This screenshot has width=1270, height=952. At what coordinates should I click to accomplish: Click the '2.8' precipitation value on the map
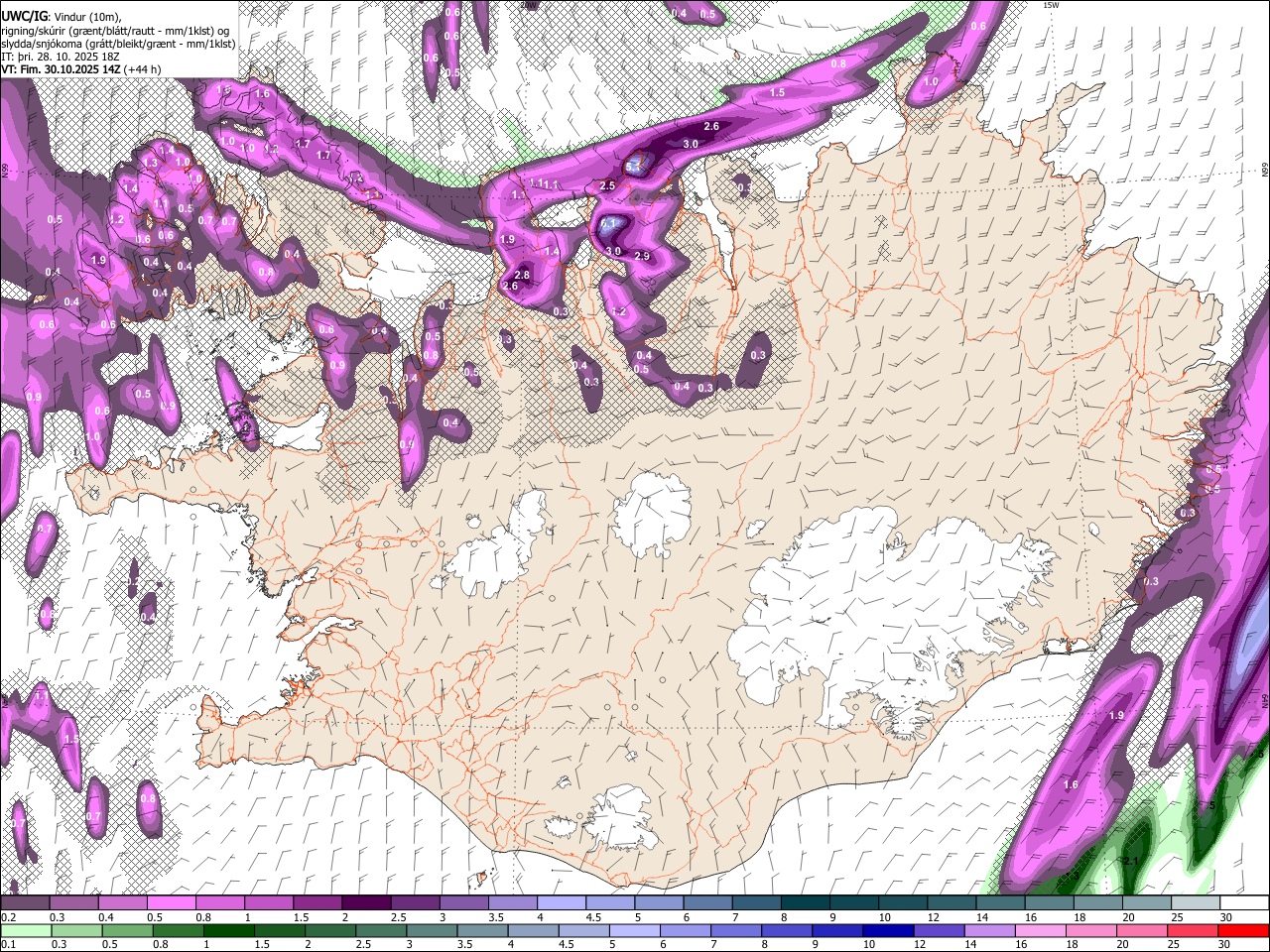click(x=523, y=275)
